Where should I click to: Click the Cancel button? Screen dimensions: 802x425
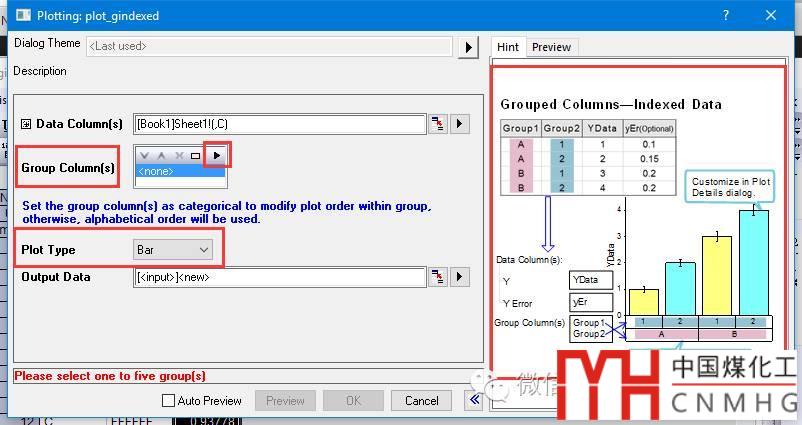coord(421,400)
